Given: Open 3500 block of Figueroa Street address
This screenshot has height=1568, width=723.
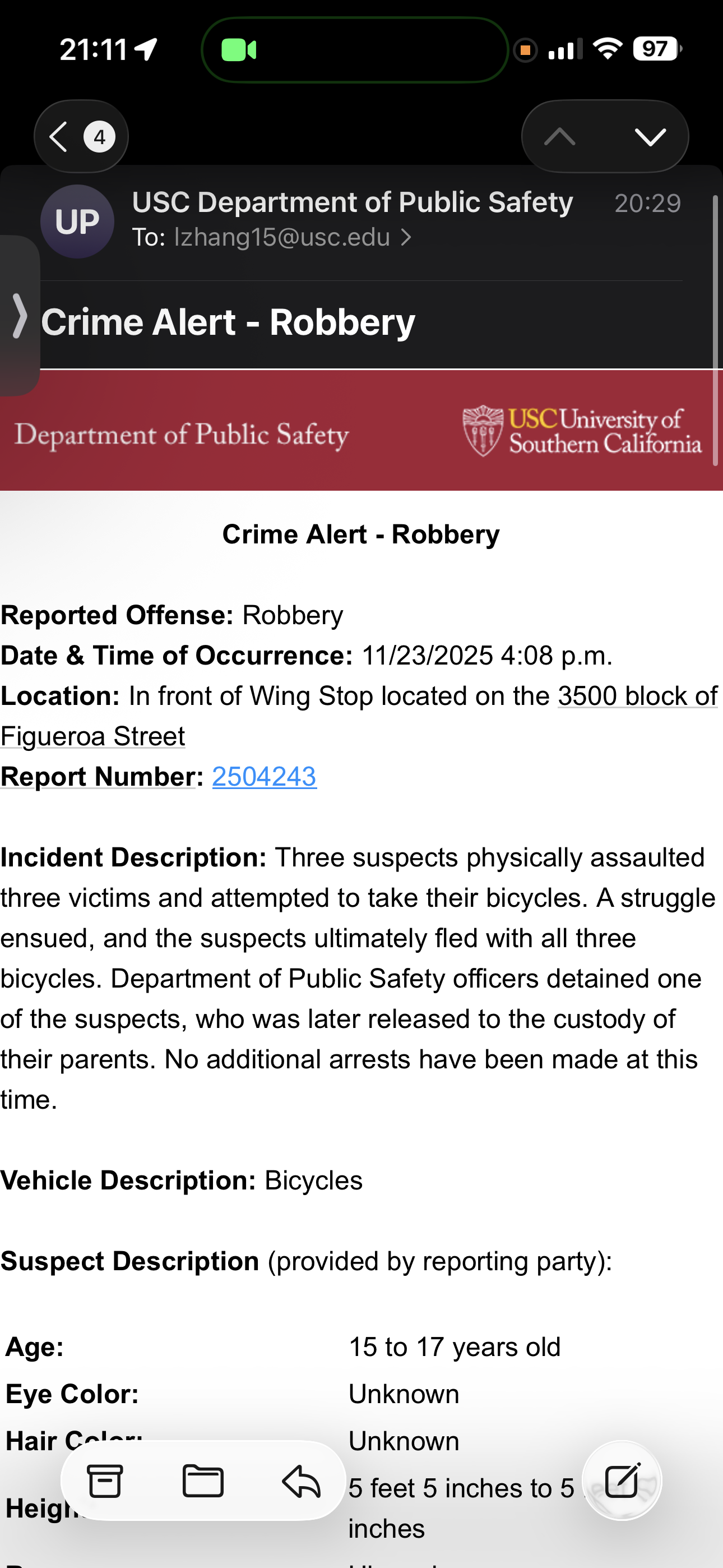Looking at the screenshot, I should (x=637, y=696).
